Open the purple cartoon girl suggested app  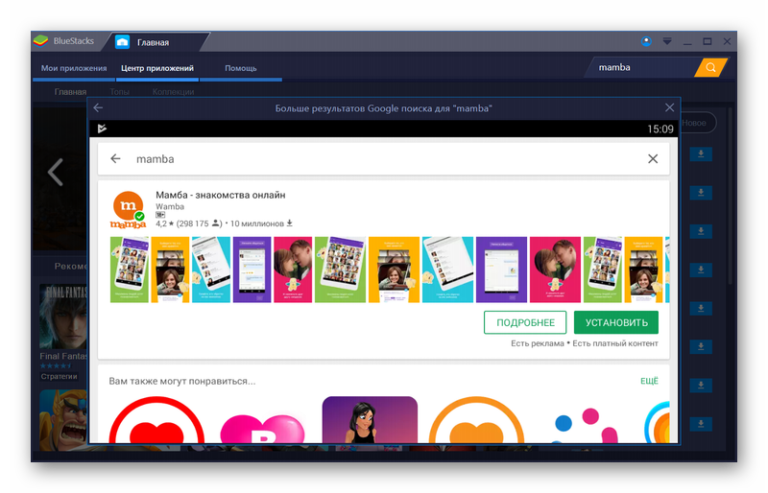370,420
